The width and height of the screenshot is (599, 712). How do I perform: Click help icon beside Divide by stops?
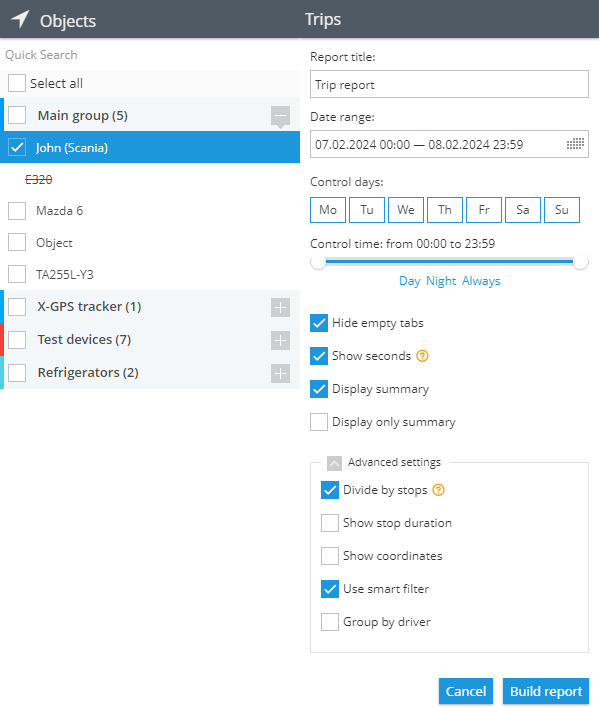tap(439, 490)
